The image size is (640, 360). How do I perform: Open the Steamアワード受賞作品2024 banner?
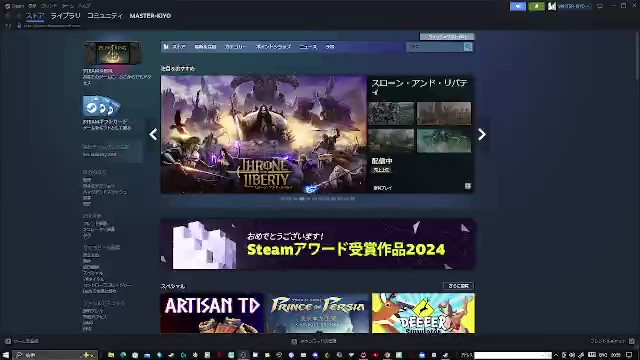pyautogui.click(x=318, y=244)
